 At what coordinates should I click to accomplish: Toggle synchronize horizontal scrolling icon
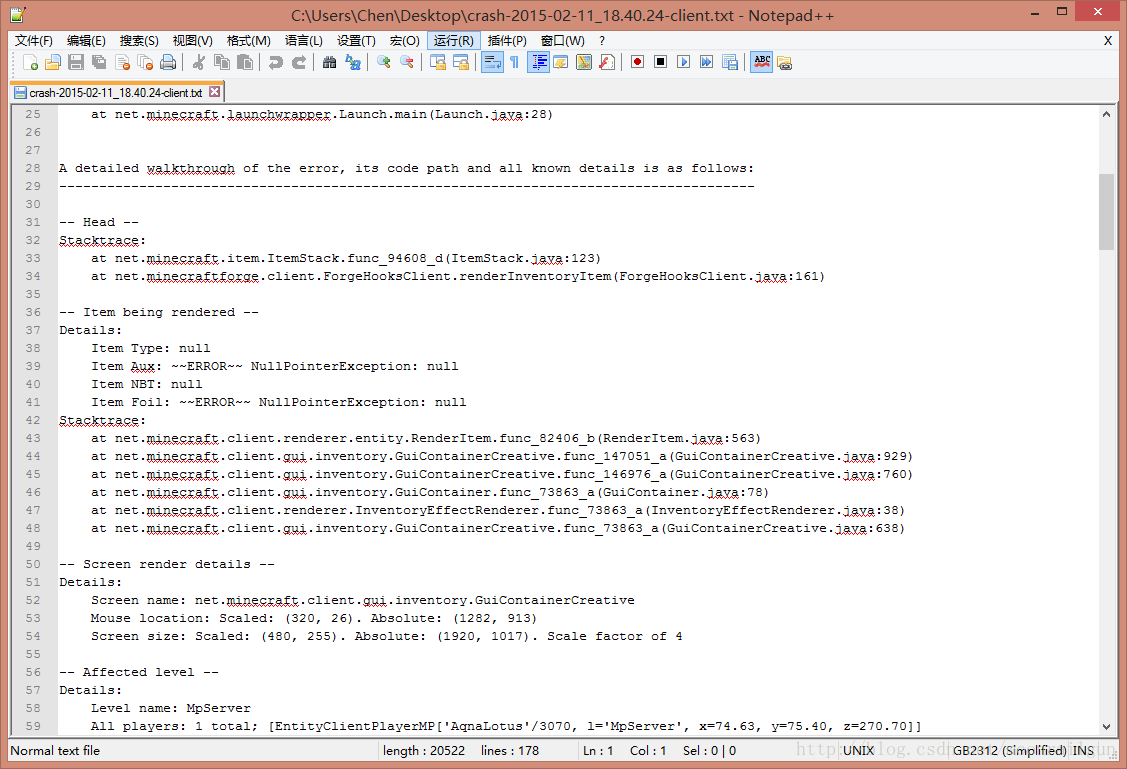(461, 63)
